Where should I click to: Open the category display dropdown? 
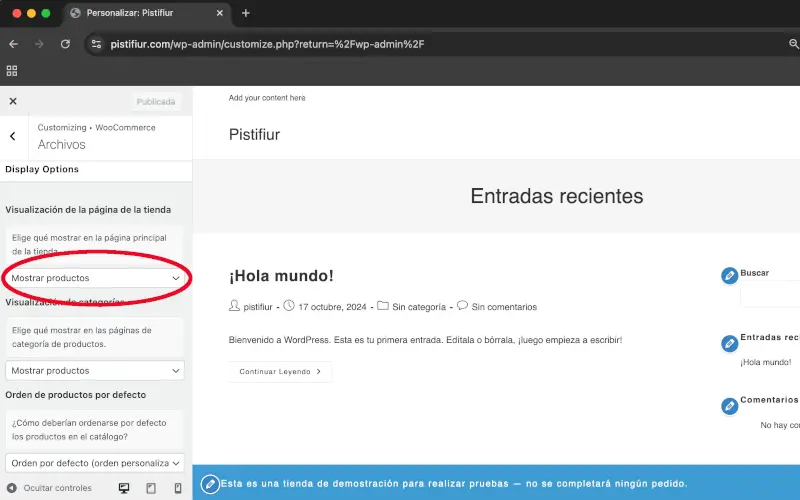tap(95, 370)
